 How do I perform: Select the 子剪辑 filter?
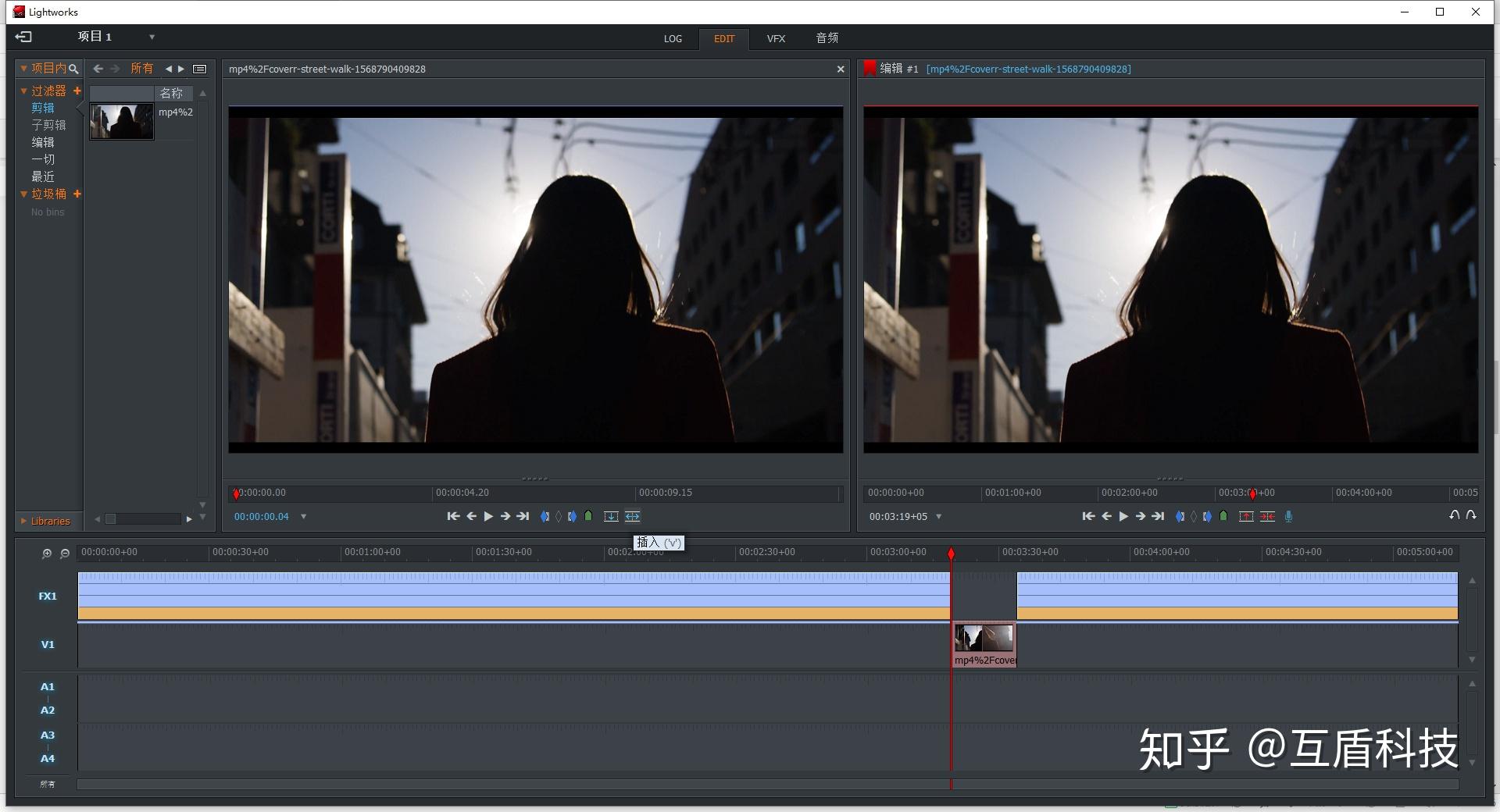48,125
